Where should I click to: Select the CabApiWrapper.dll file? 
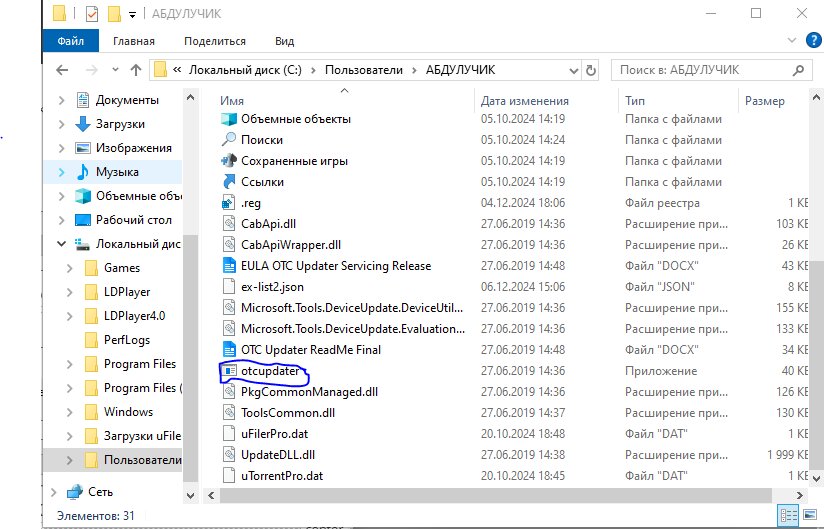[291, 245]
